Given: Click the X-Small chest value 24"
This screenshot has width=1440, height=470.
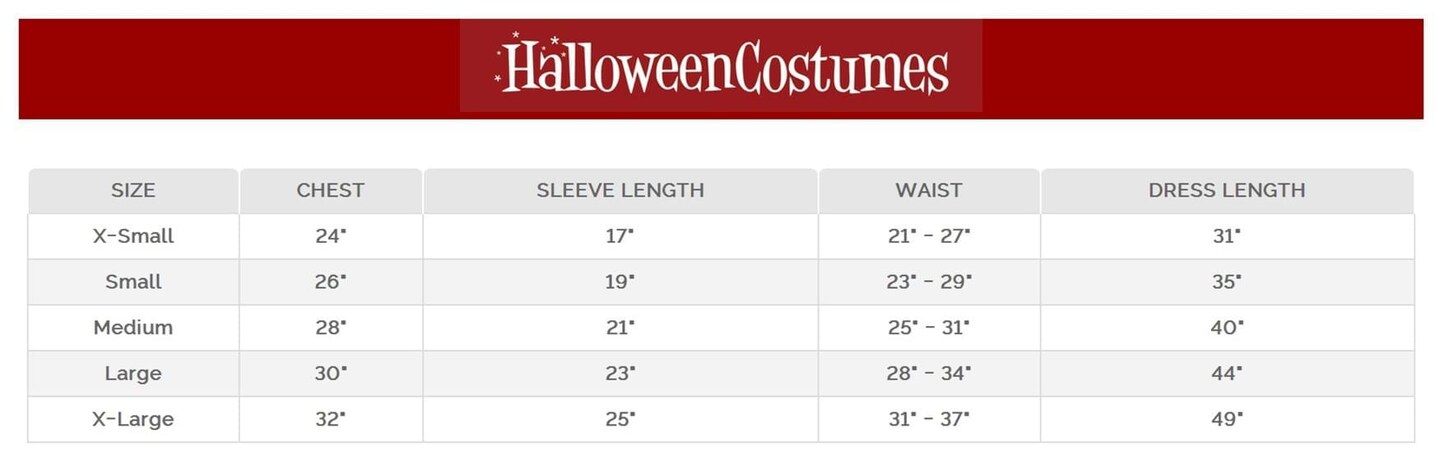Looking at the screenshot, I should (x=330, y=236).
